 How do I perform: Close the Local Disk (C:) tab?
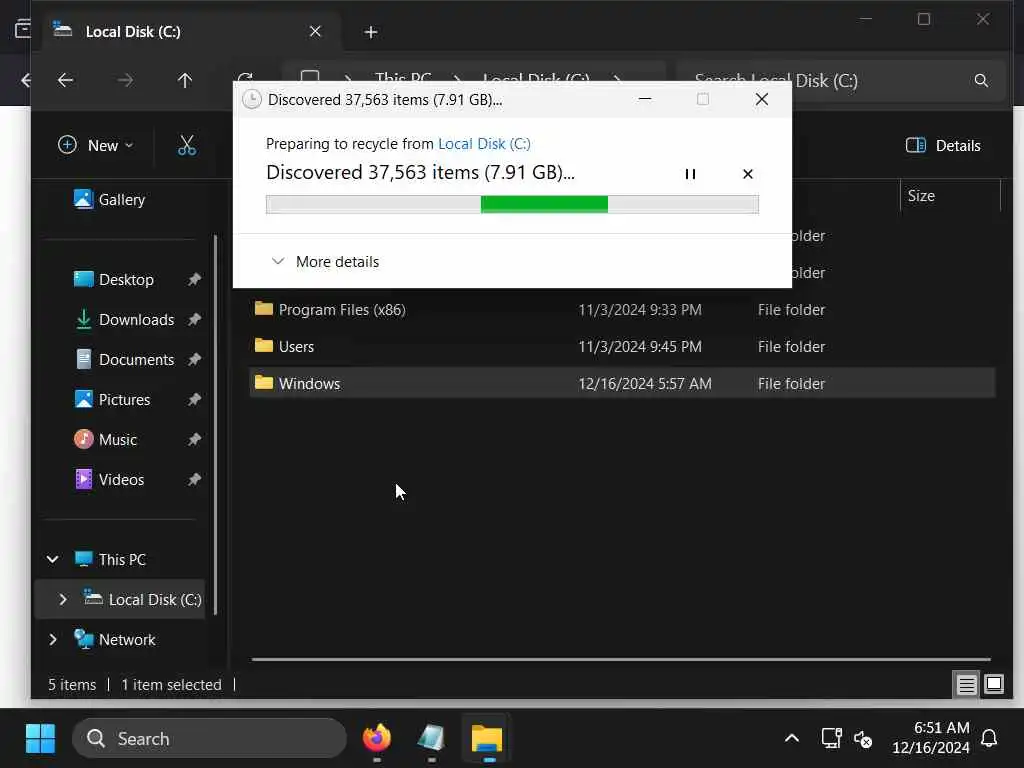[315, 31]
